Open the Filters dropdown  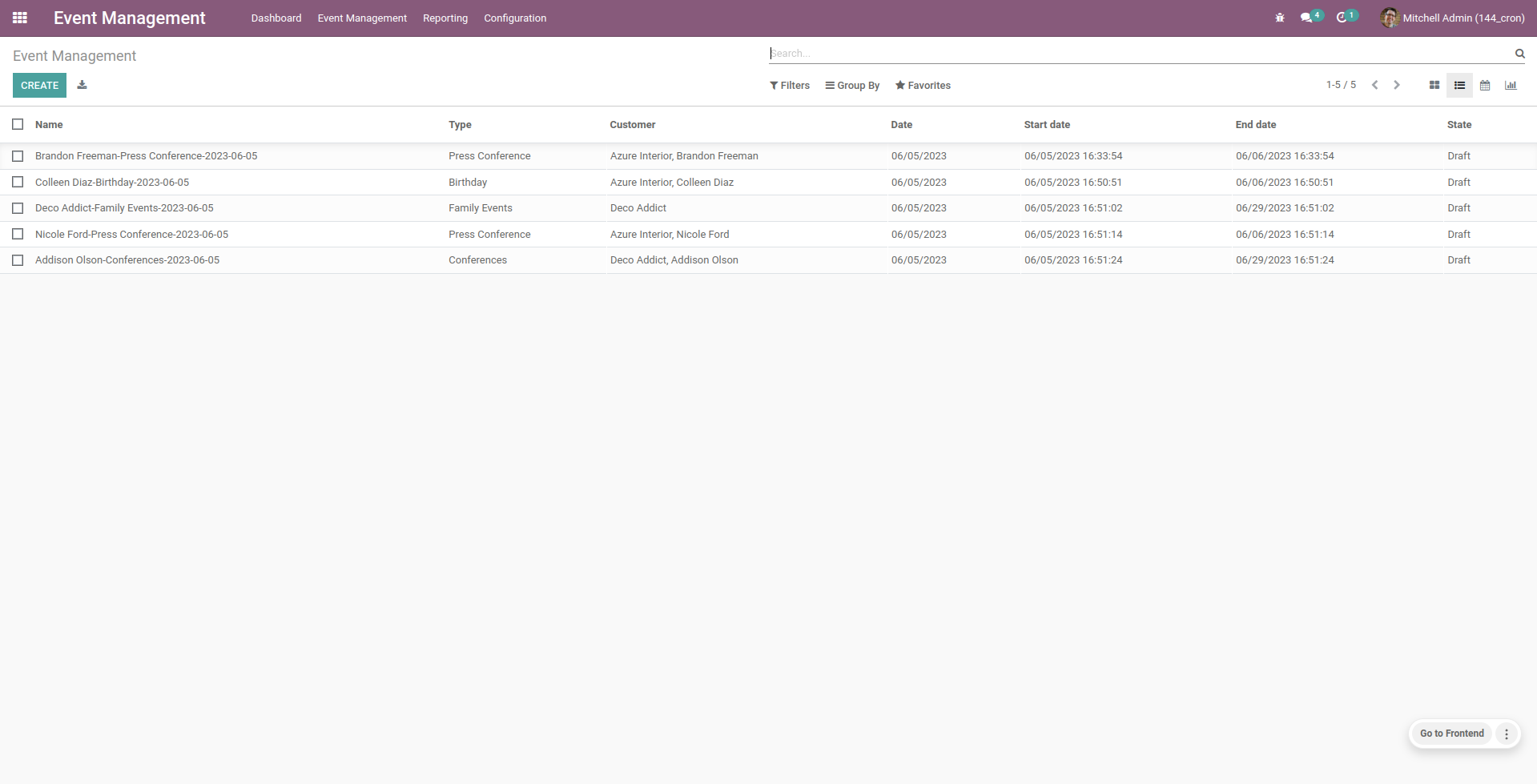790,86
